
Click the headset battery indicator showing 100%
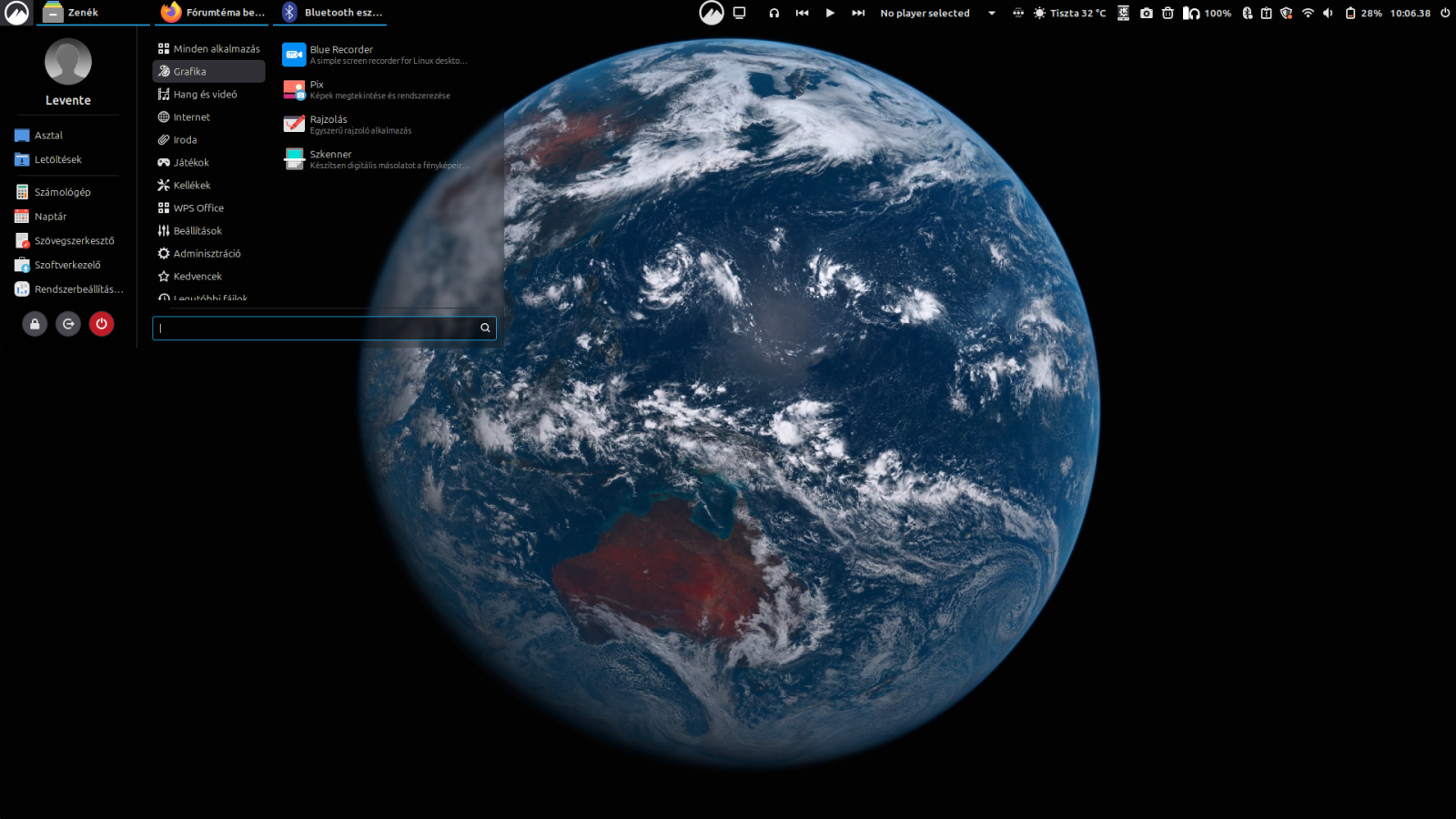coord(1207,13)
